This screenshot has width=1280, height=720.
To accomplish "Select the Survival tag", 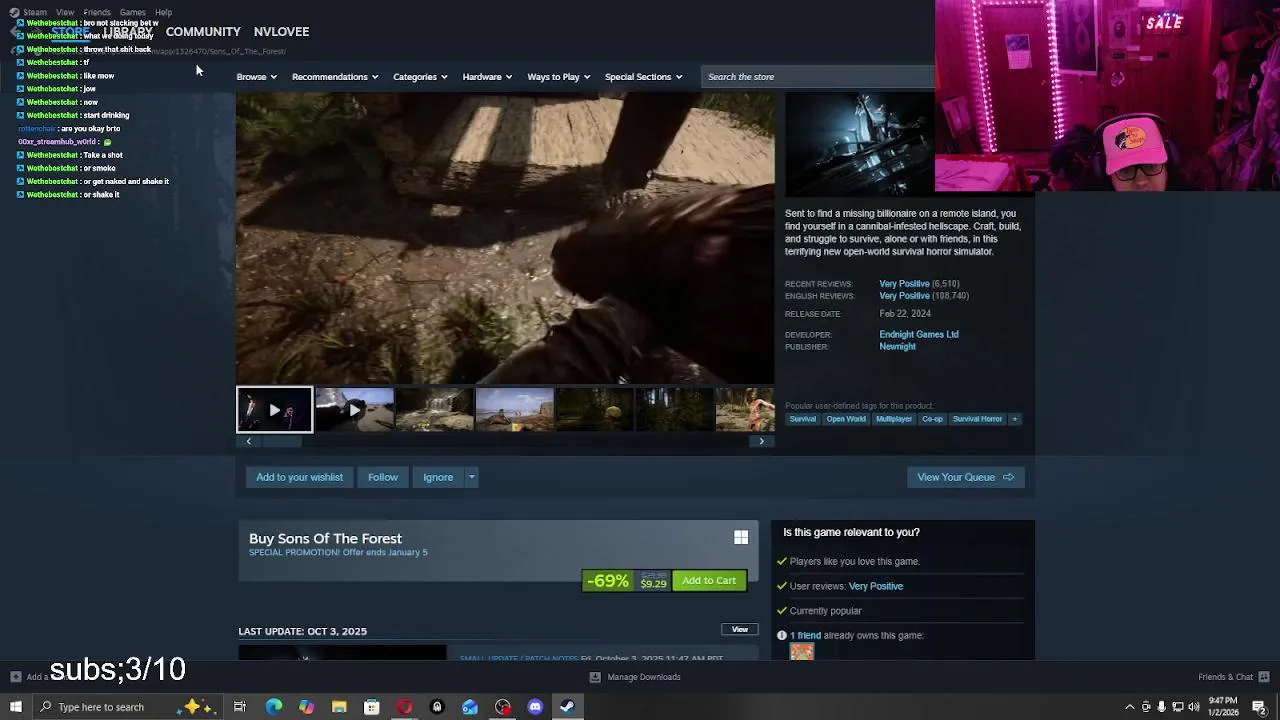I will (803, 419).
